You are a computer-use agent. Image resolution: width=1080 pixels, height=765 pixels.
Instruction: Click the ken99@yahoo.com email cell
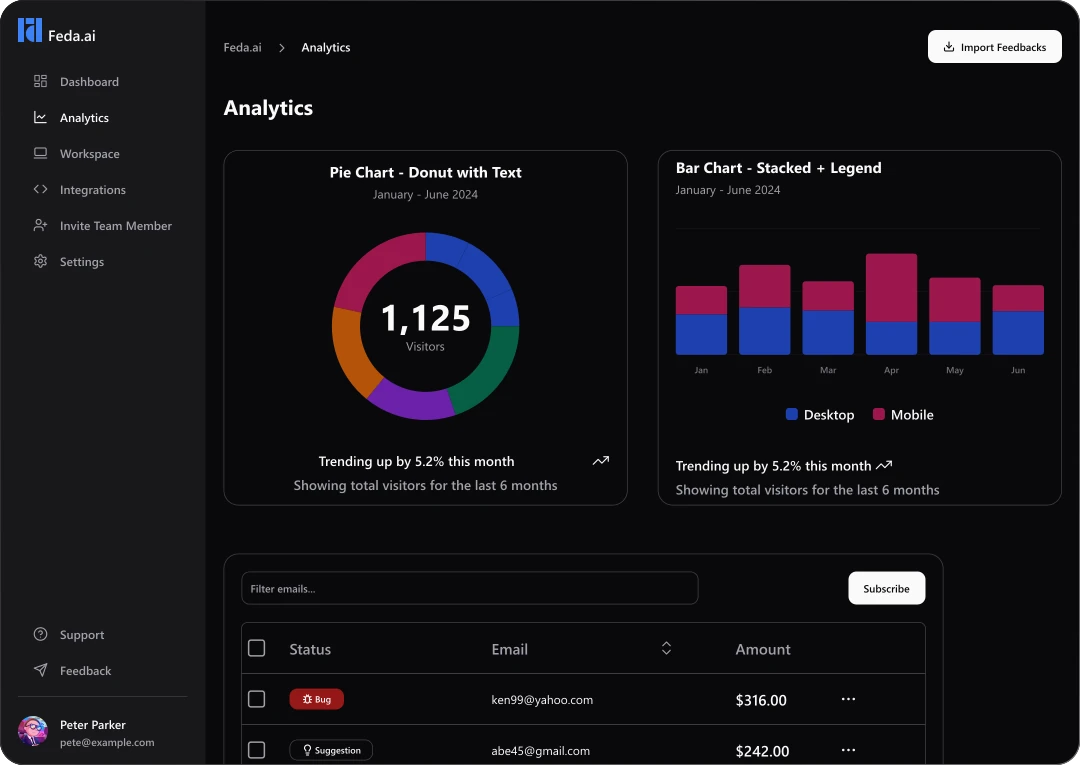click(542, 700)
